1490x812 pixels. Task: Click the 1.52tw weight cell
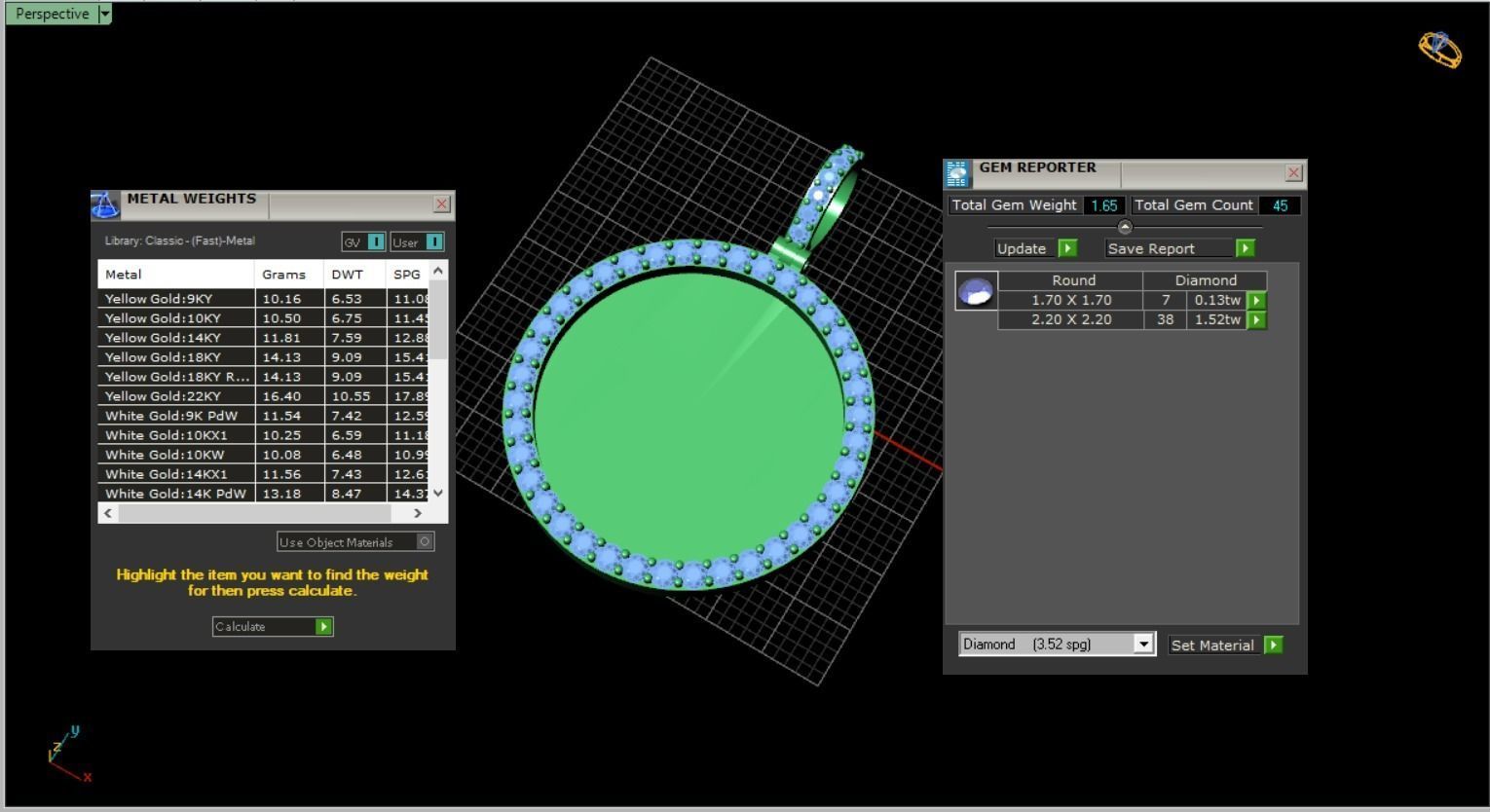point(1217,319)
